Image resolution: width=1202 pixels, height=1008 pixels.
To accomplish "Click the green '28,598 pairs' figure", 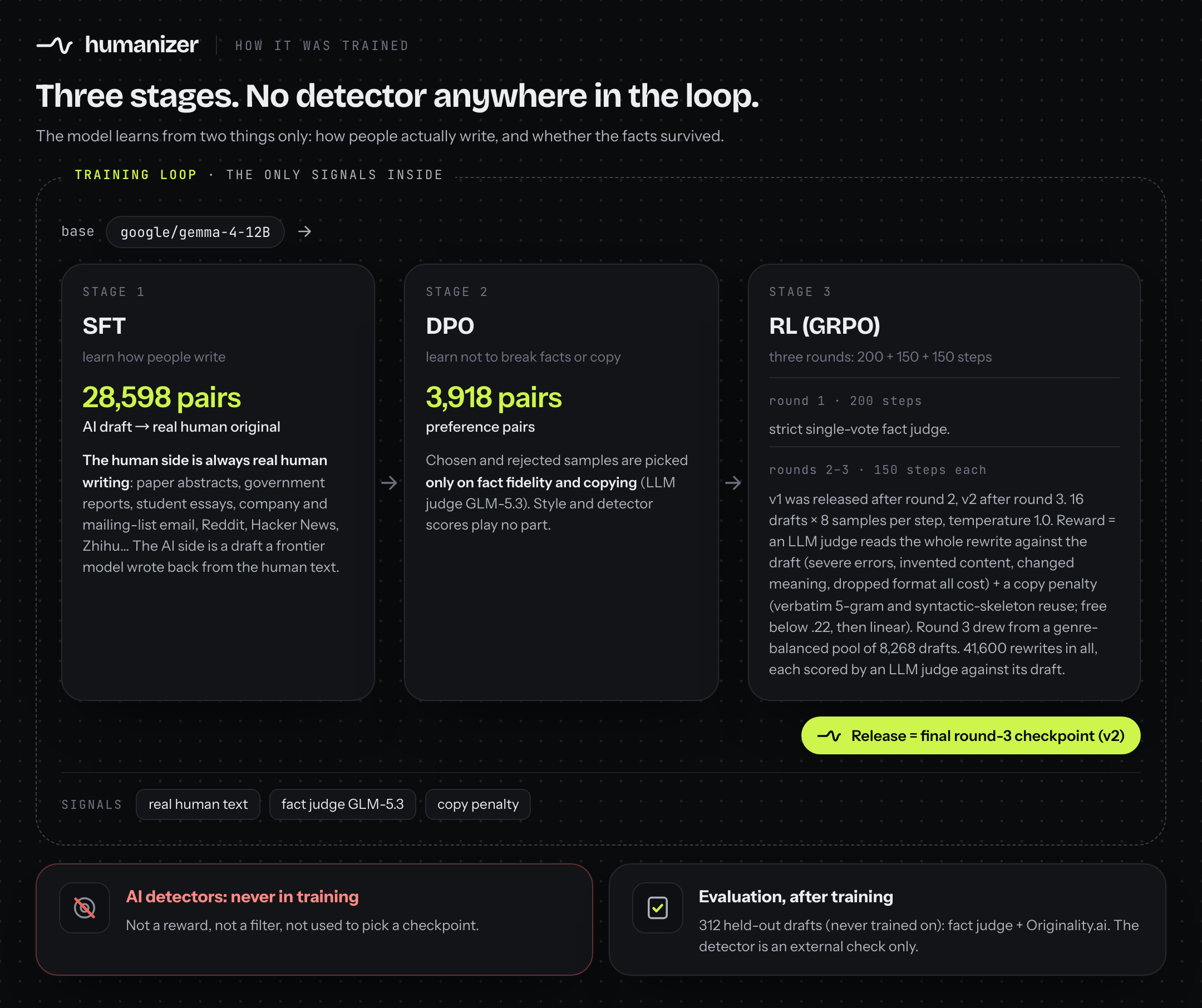I will (x=161, y=398).
